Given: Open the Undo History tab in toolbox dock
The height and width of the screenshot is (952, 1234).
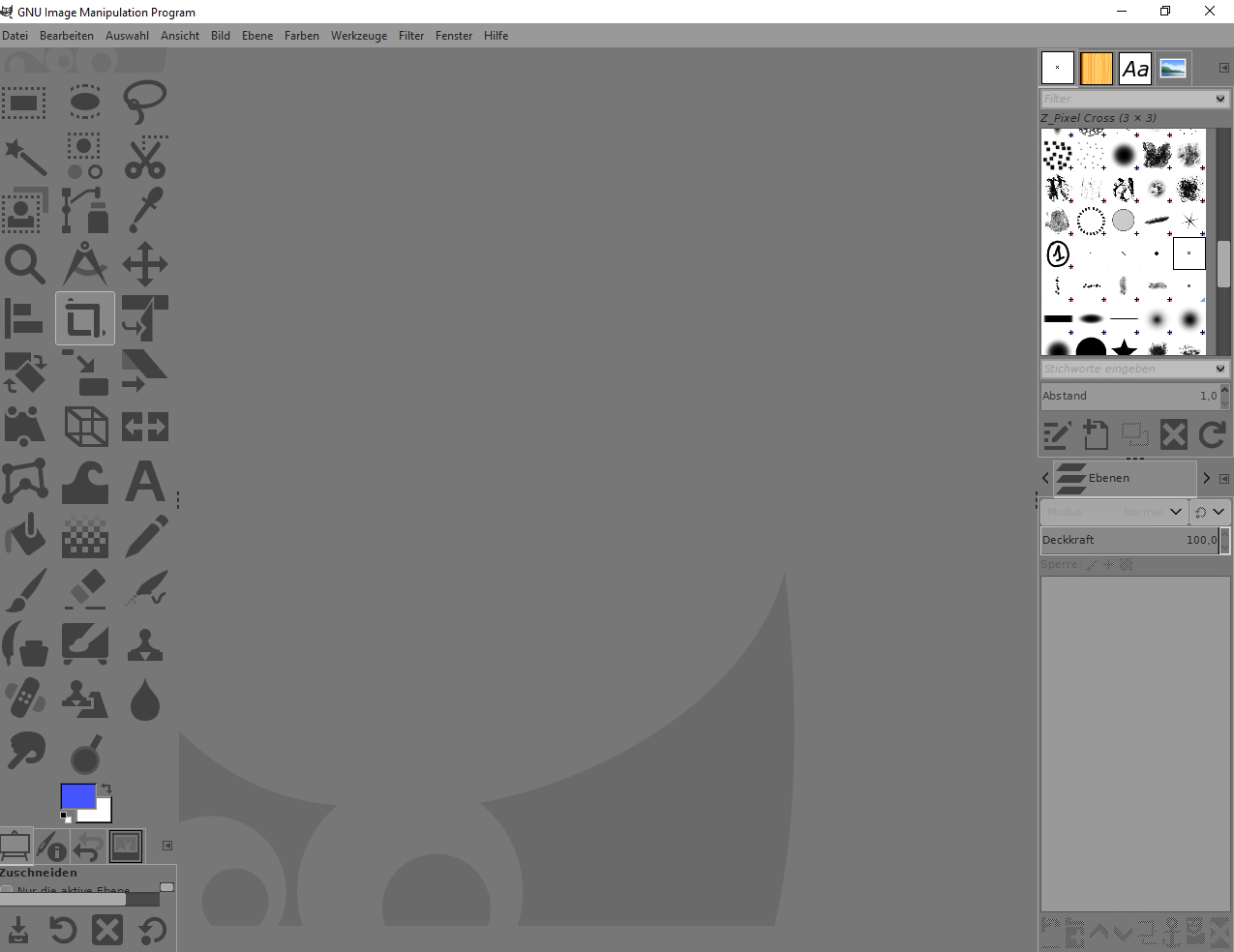Looking at the screenshot, I should pyautogui.click(x=88, y=847).
